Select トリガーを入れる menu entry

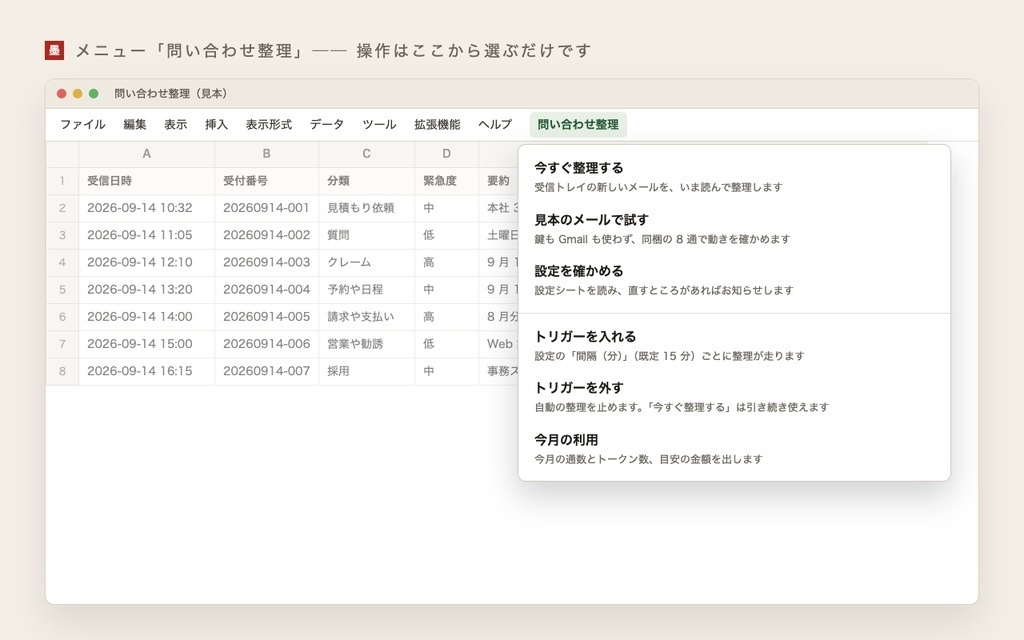(x=734, y=345)
